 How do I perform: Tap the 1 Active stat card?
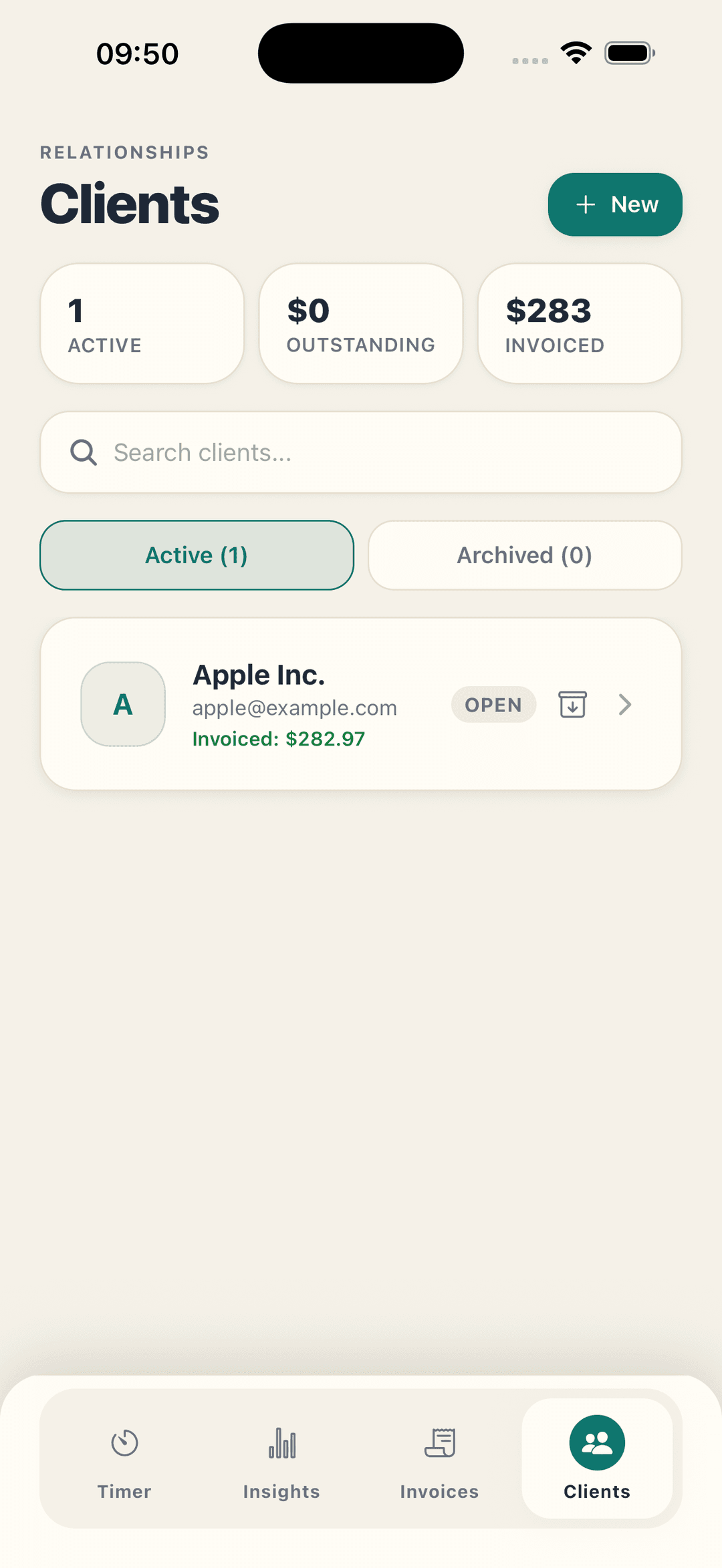point(142,323)
